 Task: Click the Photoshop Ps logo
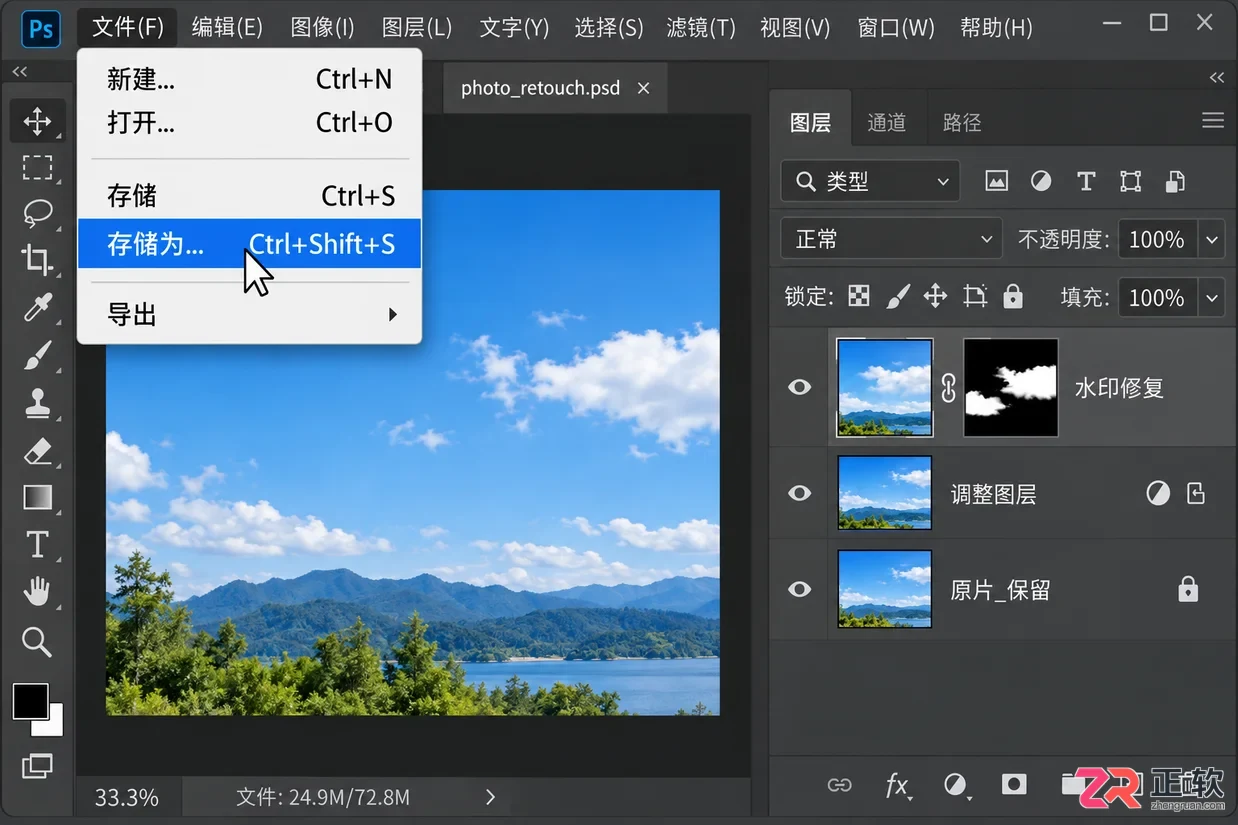point(41,29)
